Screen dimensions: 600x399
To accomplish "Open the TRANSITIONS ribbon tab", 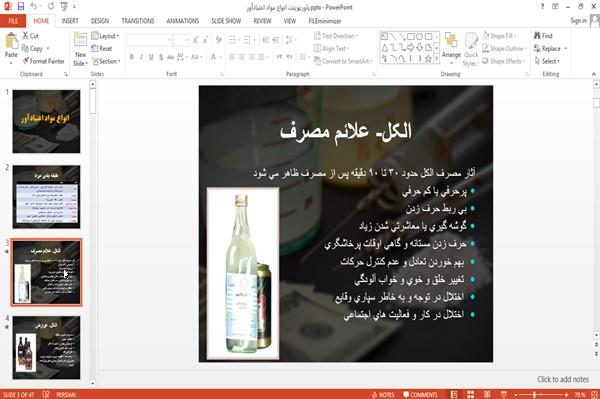I will coord(138,21).
